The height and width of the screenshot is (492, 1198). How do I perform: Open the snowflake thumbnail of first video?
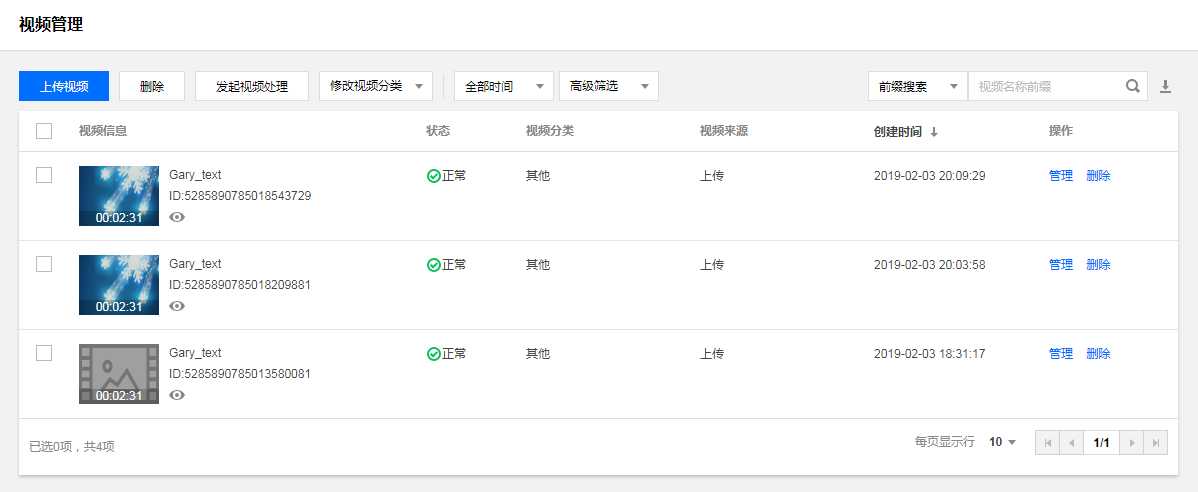[x=119, y=195]
